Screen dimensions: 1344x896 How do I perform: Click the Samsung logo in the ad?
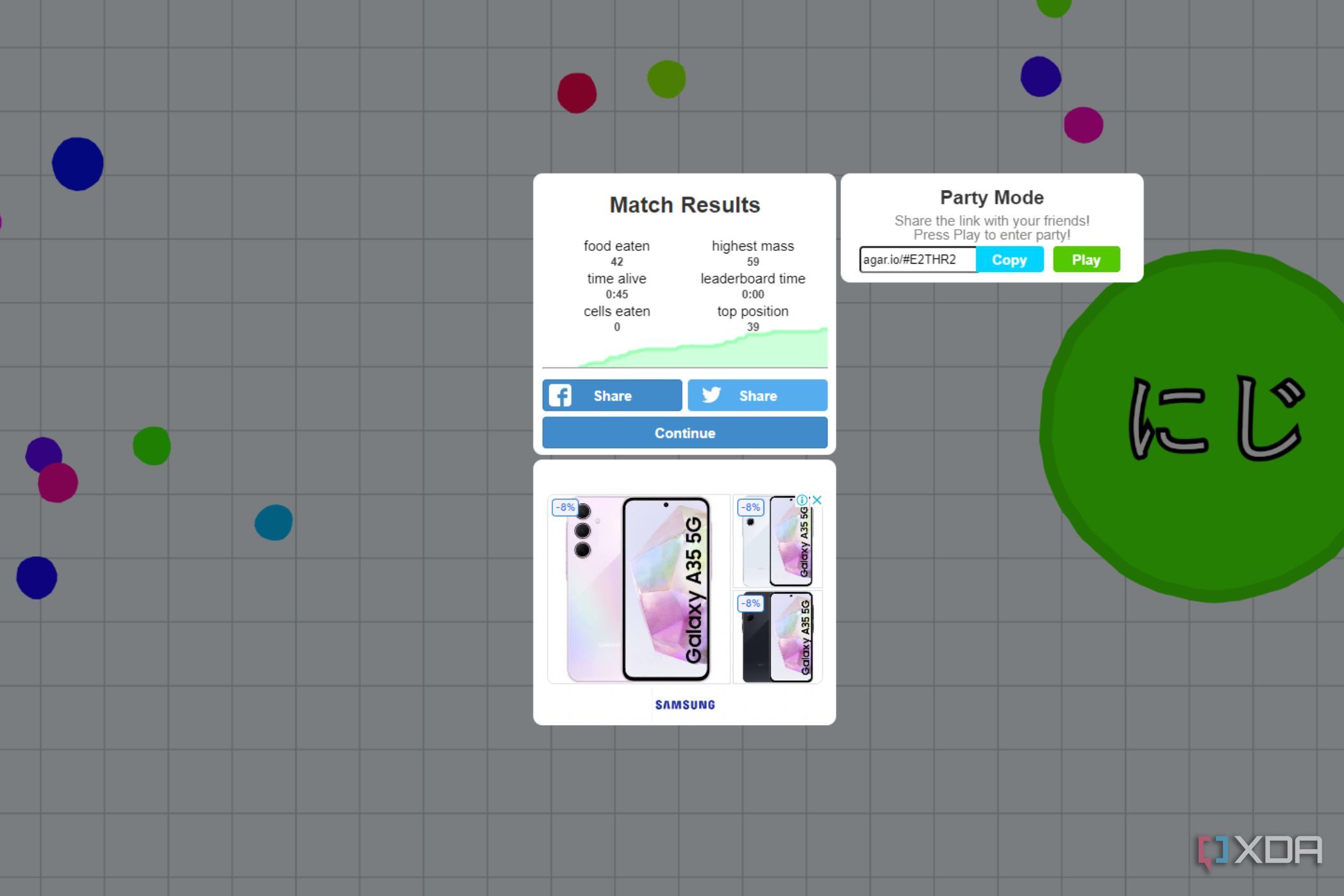point(685,705)
